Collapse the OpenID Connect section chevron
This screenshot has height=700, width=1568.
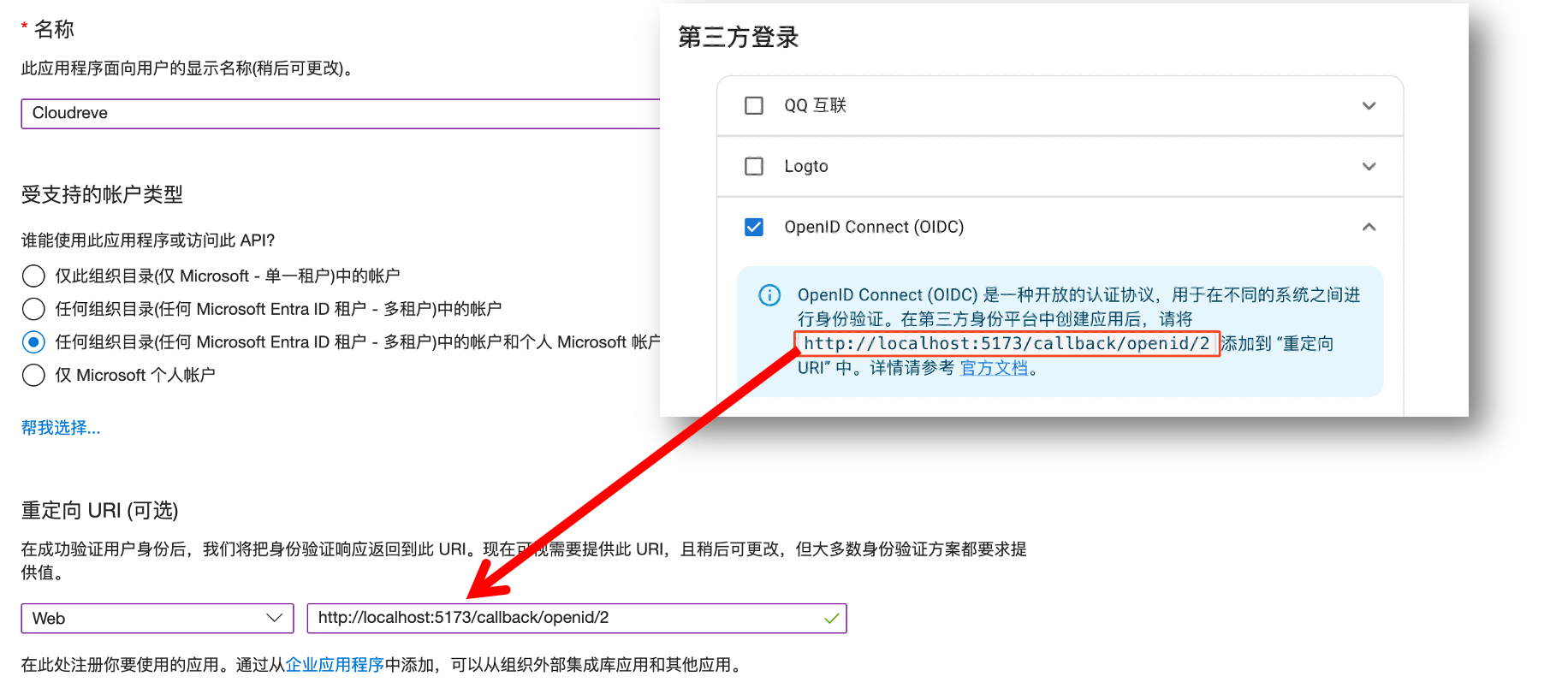click(x=1369, y=227)
